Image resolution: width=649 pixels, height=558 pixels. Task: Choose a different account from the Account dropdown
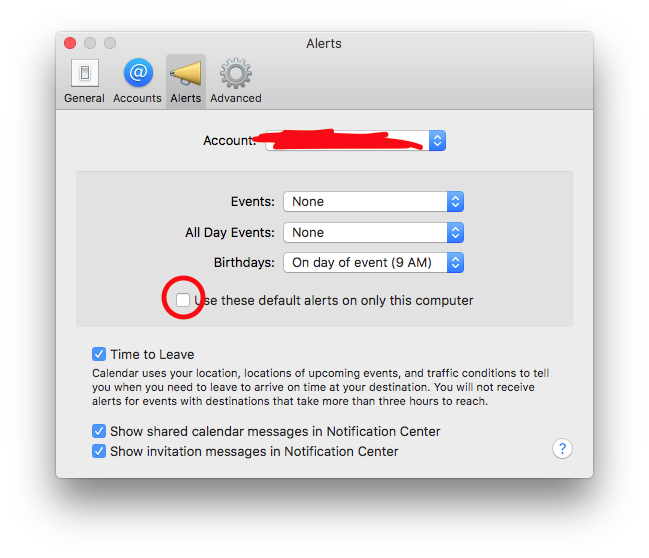(356, 140)
